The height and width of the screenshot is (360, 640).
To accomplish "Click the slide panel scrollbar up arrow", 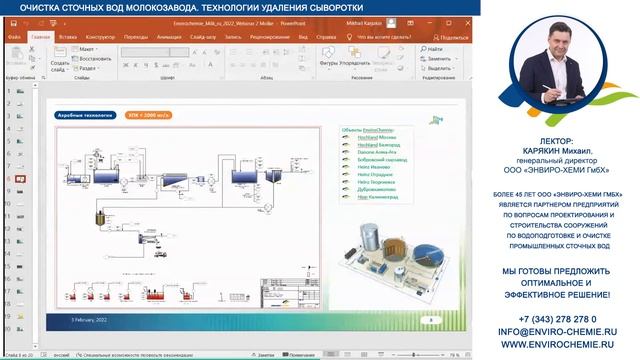I will [36, 85].
